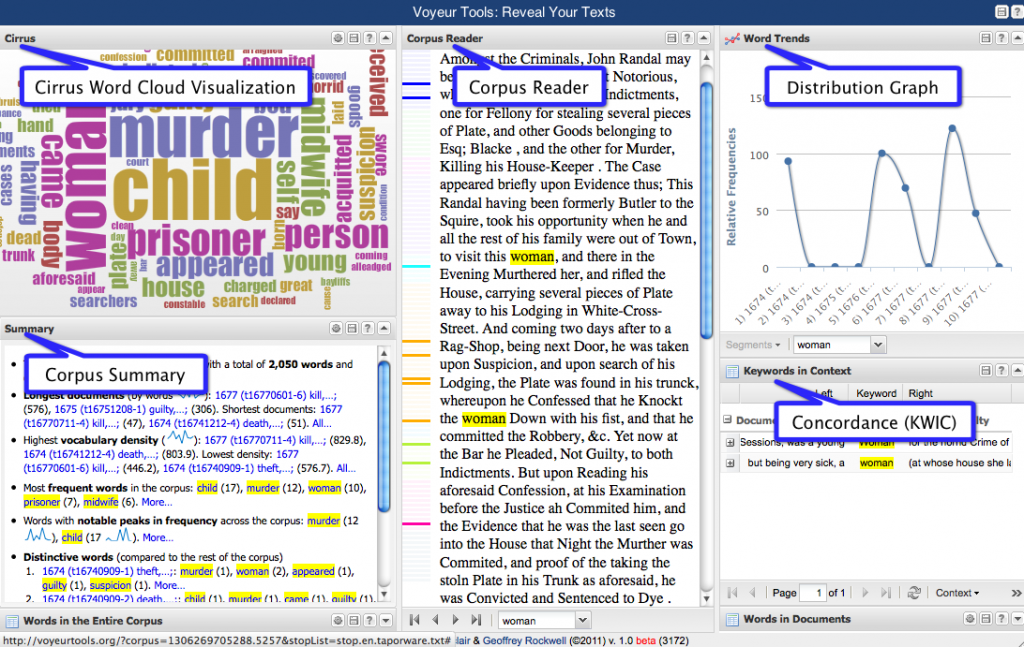Go to last document in Corpus Reader
Viewport: 1024px width, 647px height.
[476, 620]
